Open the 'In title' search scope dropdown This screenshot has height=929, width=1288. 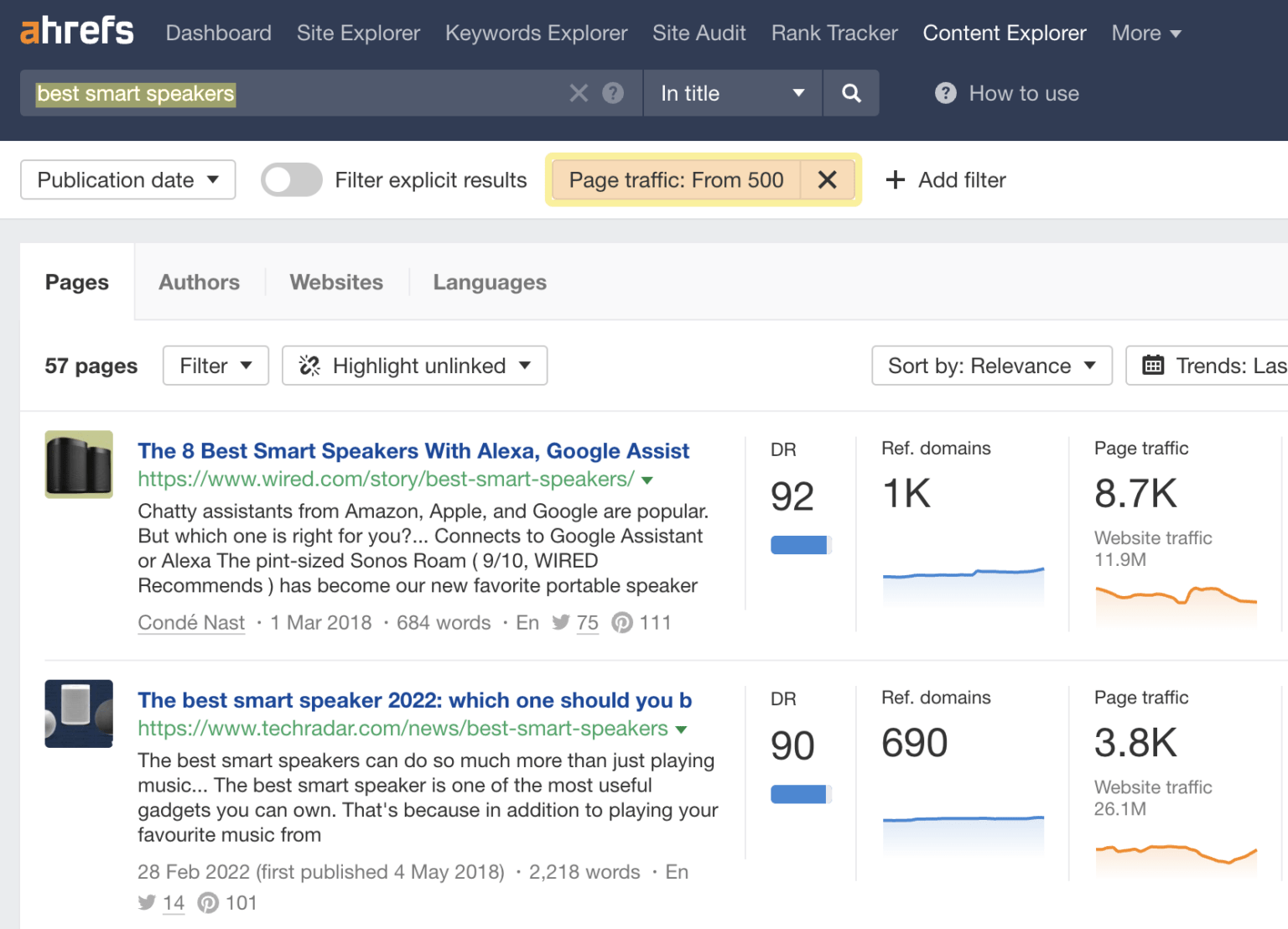pos(731,93)
